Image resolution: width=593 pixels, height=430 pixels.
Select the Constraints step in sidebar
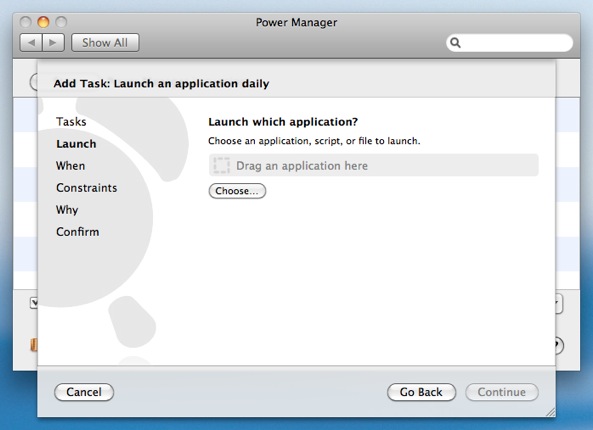[x=87, y=188]
